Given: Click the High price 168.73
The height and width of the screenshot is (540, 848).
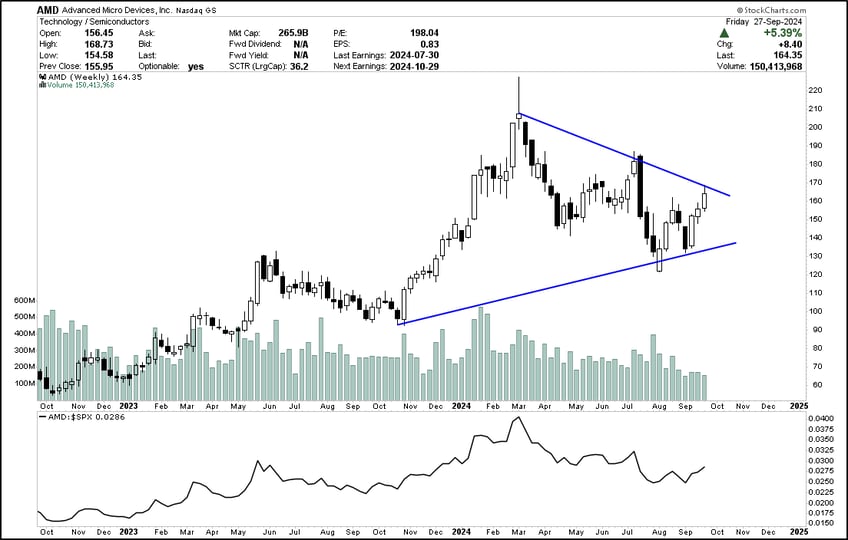Looking at the screenshot, I should 98,44.
